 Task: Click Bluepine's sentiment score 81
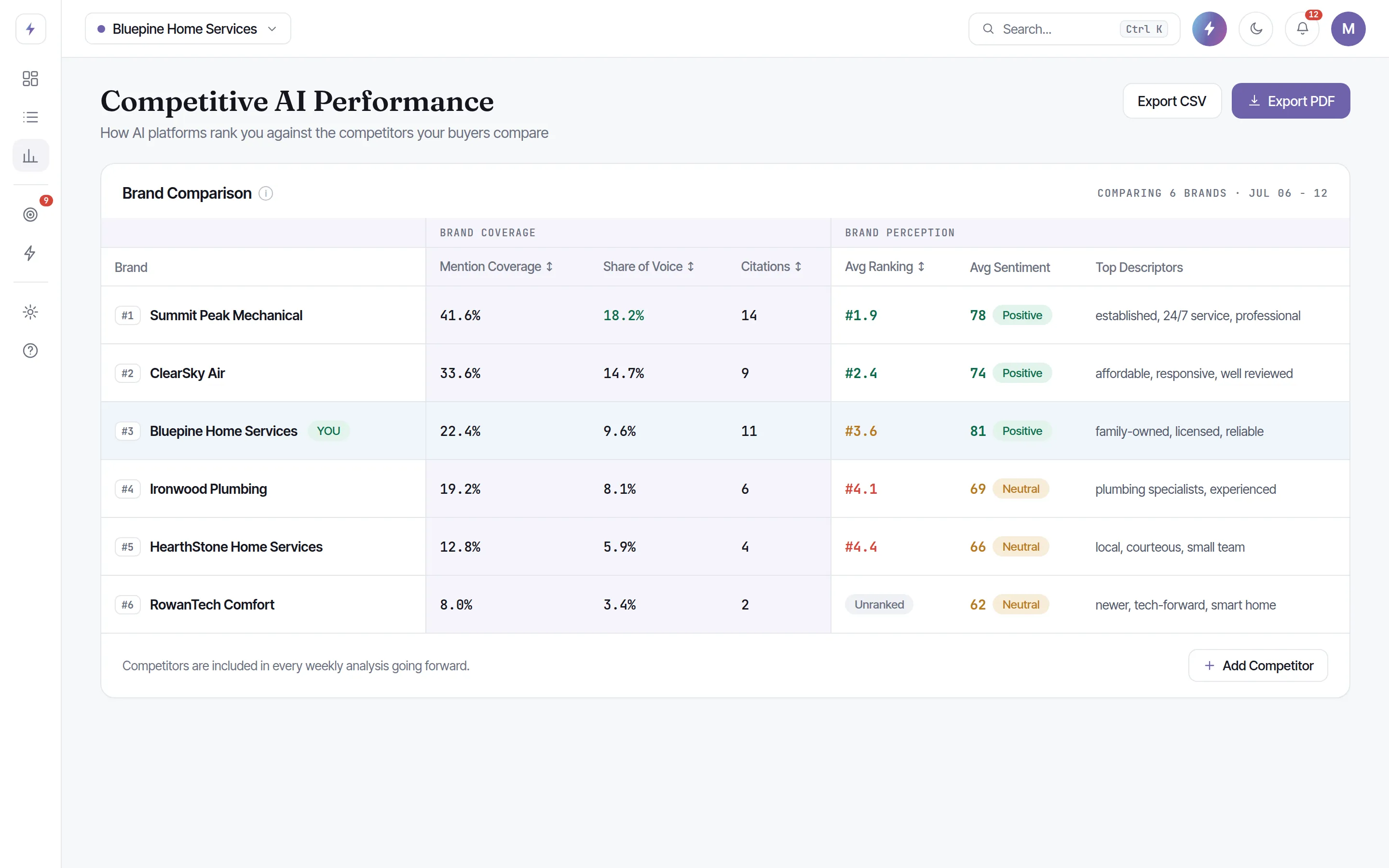tap(978, 431)
